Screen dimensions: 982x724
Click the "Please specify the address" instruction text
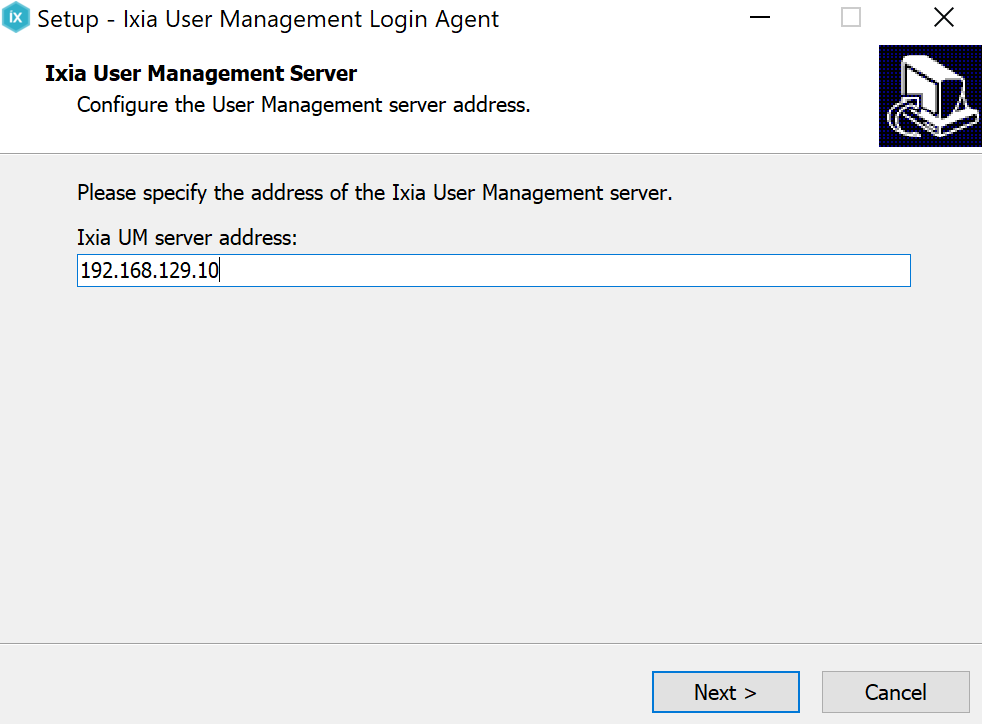374,193
